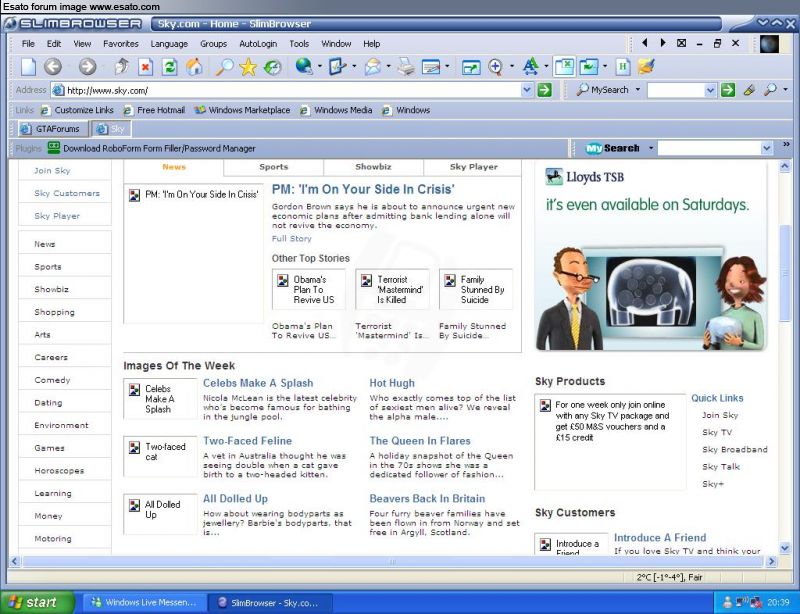
Task: Click the system tray clock showing 20:39
Action: pyautogui.click(x=779, y=603)
